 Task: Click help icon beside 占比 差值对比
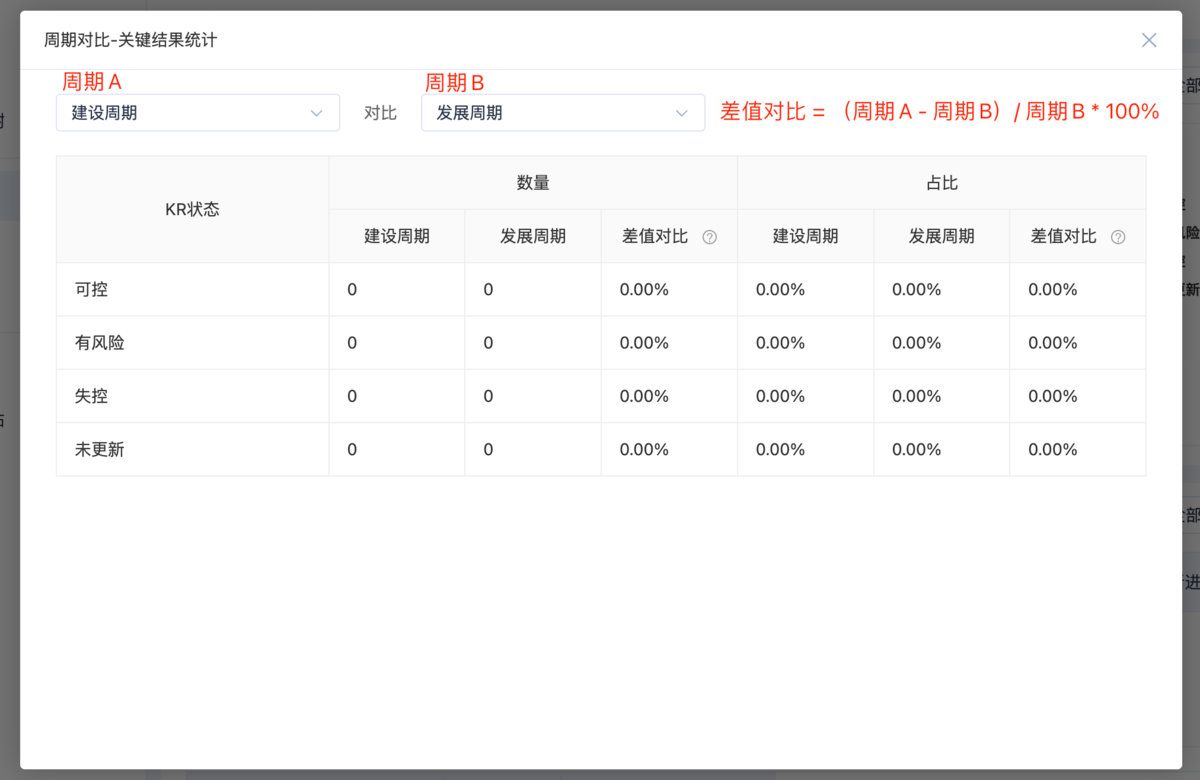pyautogui.click(x=1118, y=237)
